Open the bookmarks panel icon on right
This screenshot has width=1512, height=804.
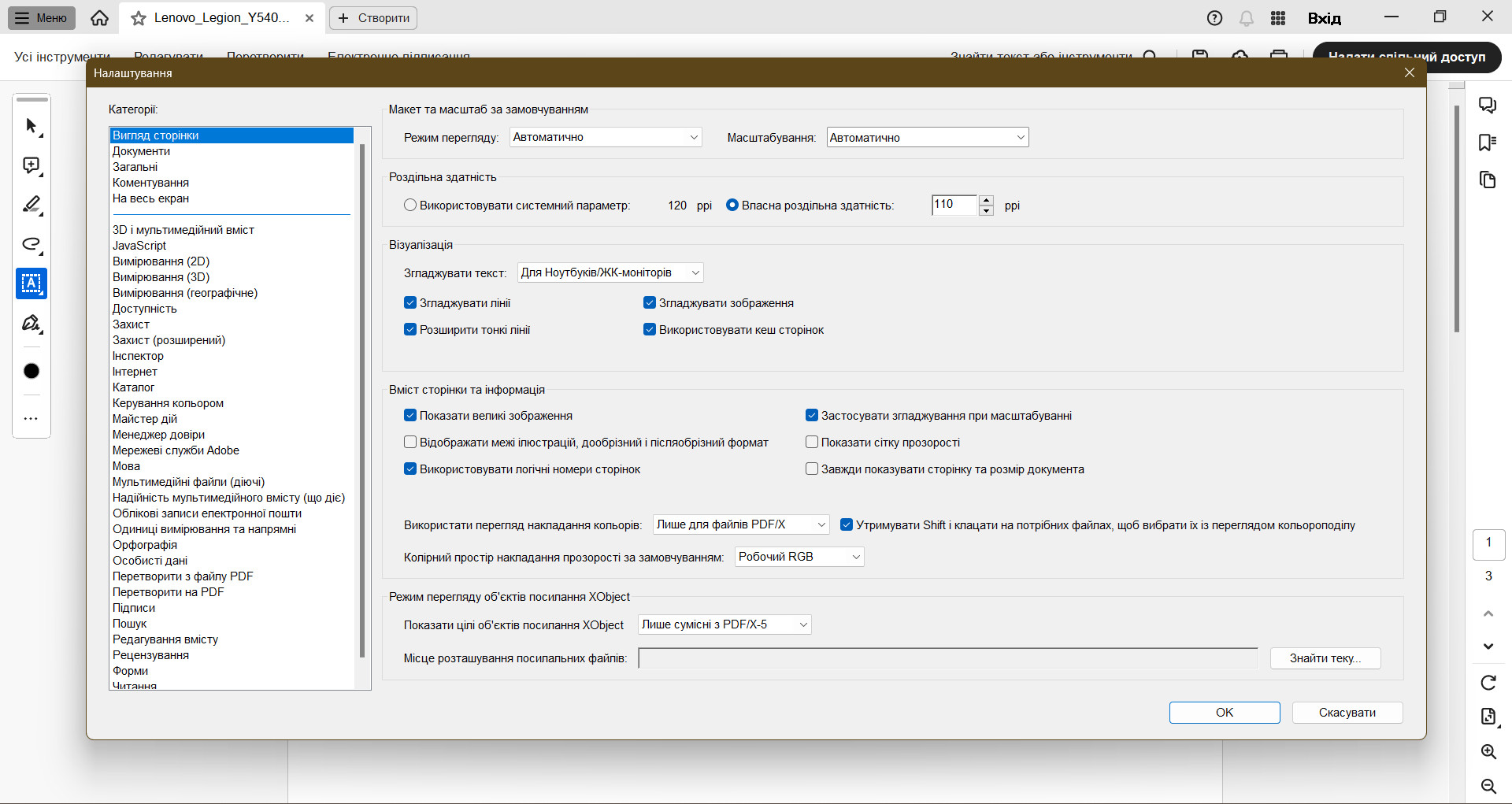[x=1487, y=143]
